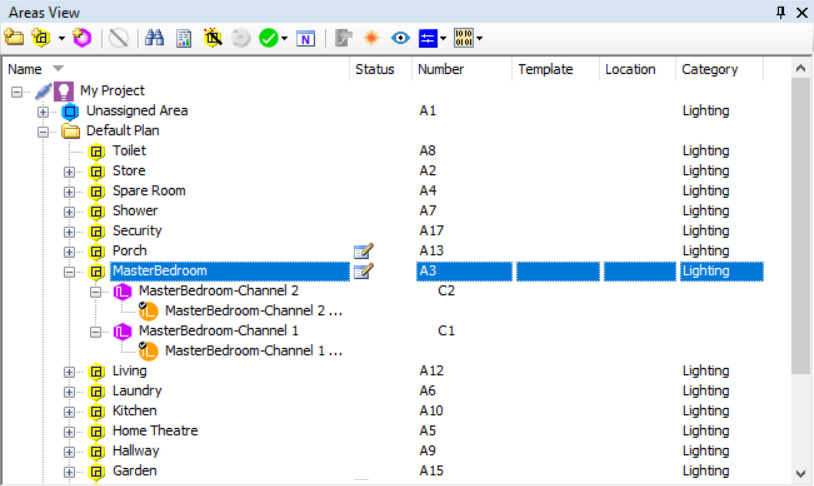This screenshot has height=486, width=814.
Task: Toggle the eye visibility icon in toolbar
Action: (400, 38)
